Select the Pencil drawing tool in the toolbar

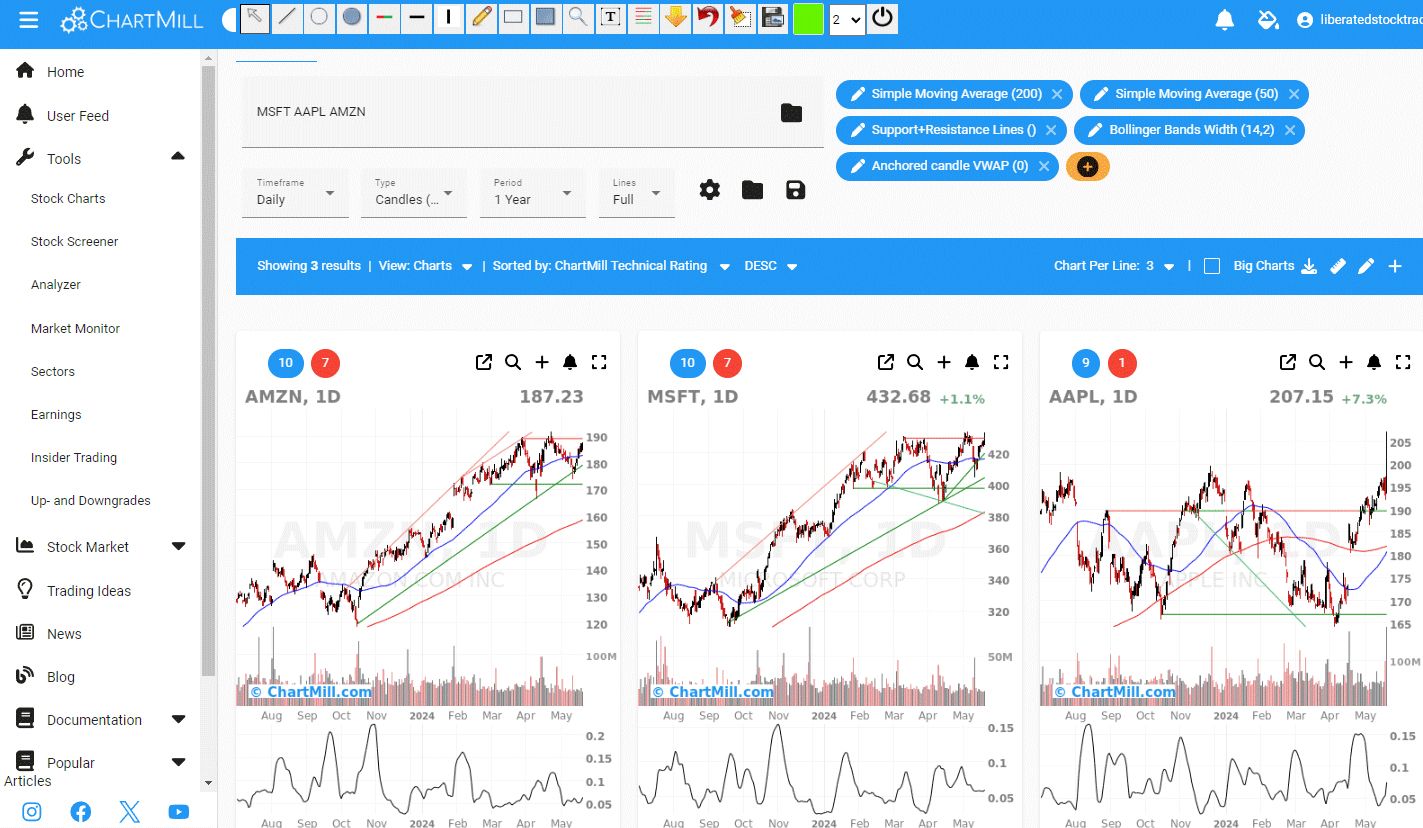coord(481,17)
